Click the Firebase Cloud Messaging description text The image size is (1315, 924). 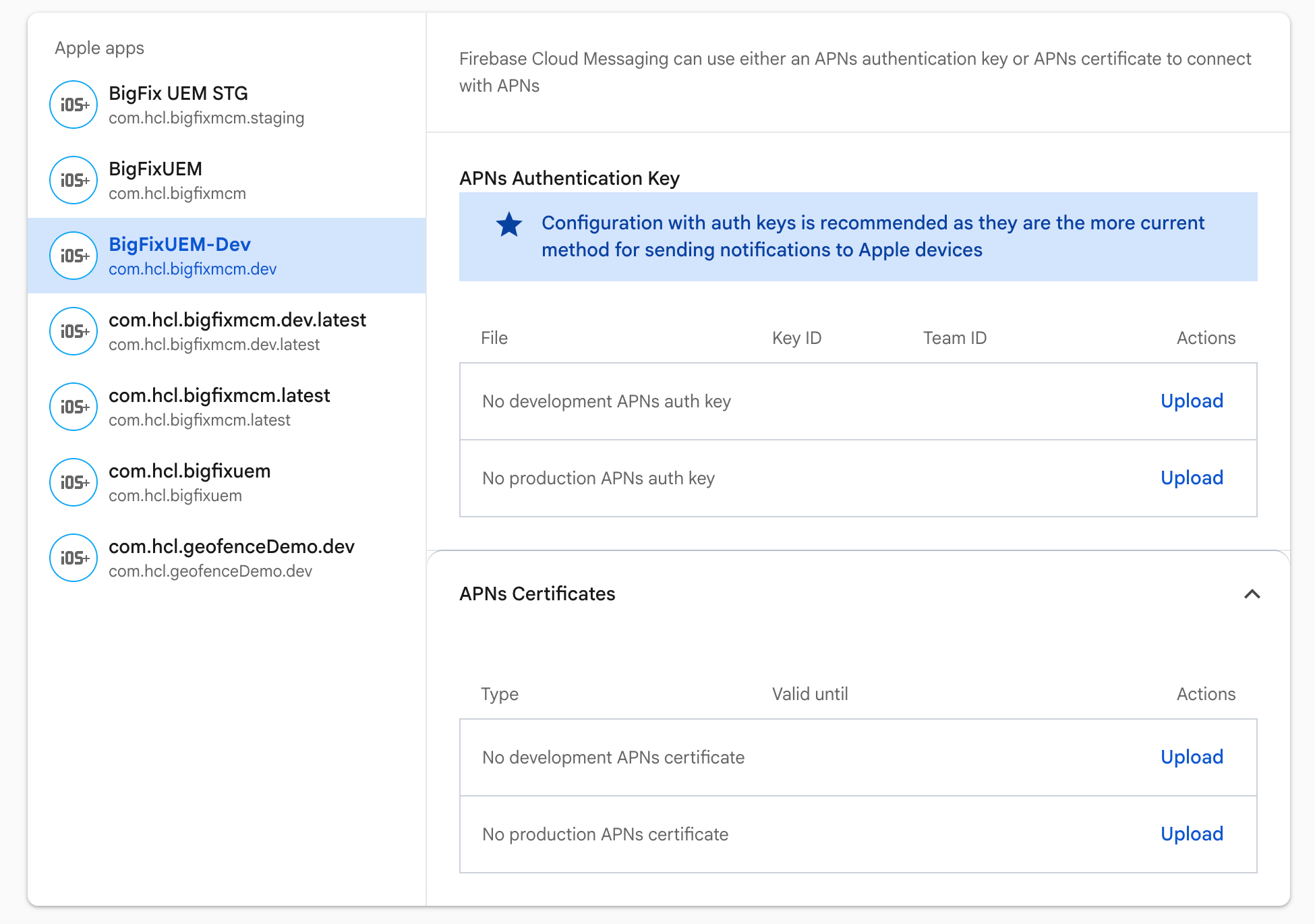coord(855,72)
